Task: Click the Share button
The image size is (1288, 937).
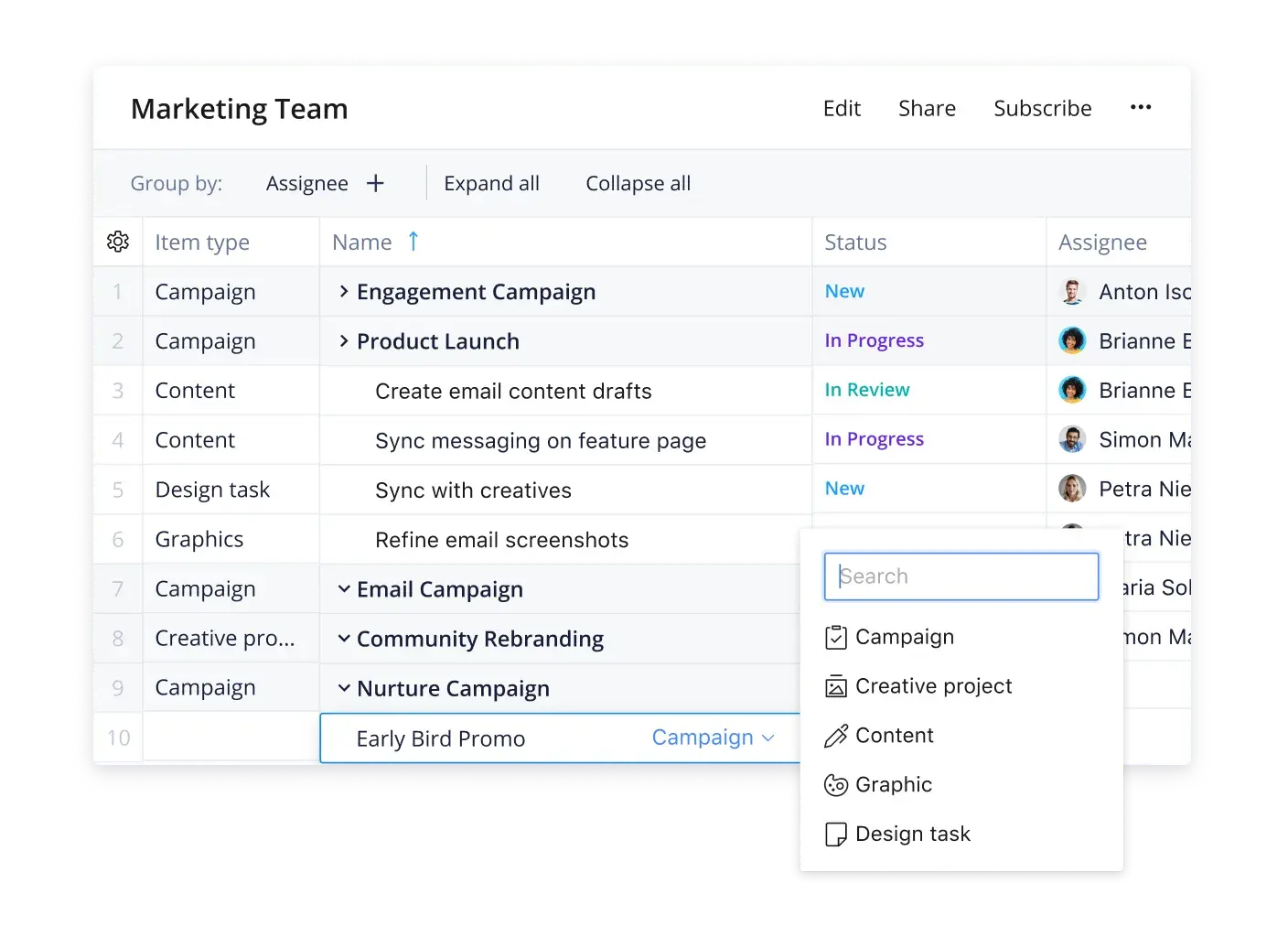Action: click(927, 109)
